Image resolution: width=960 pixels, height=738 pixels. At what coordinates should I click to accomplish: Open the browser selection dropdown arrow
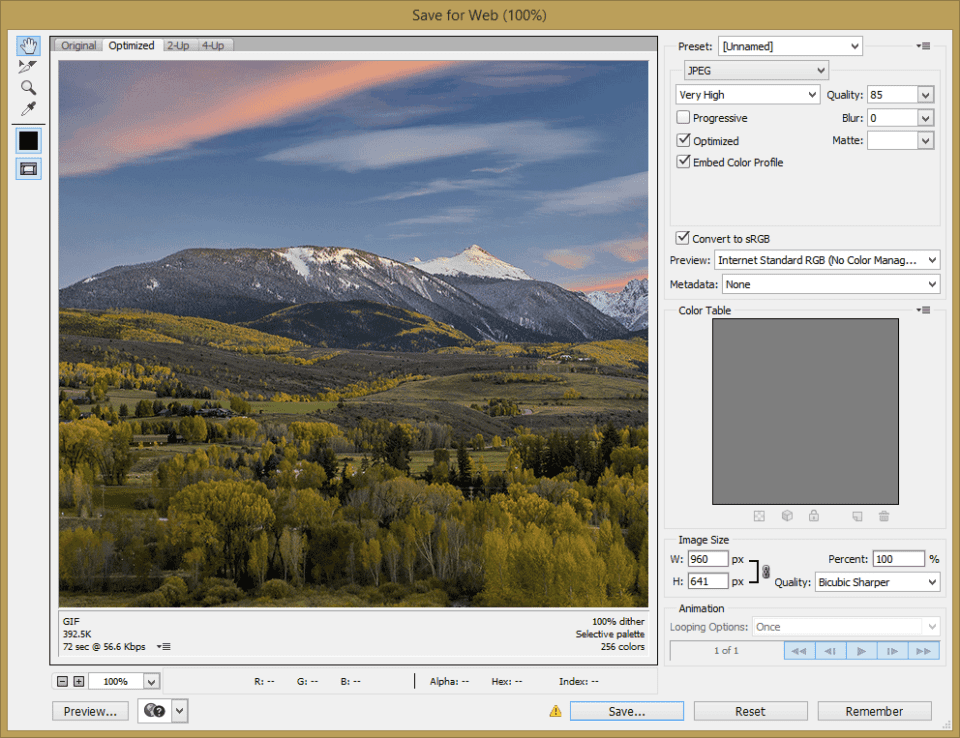179,711
